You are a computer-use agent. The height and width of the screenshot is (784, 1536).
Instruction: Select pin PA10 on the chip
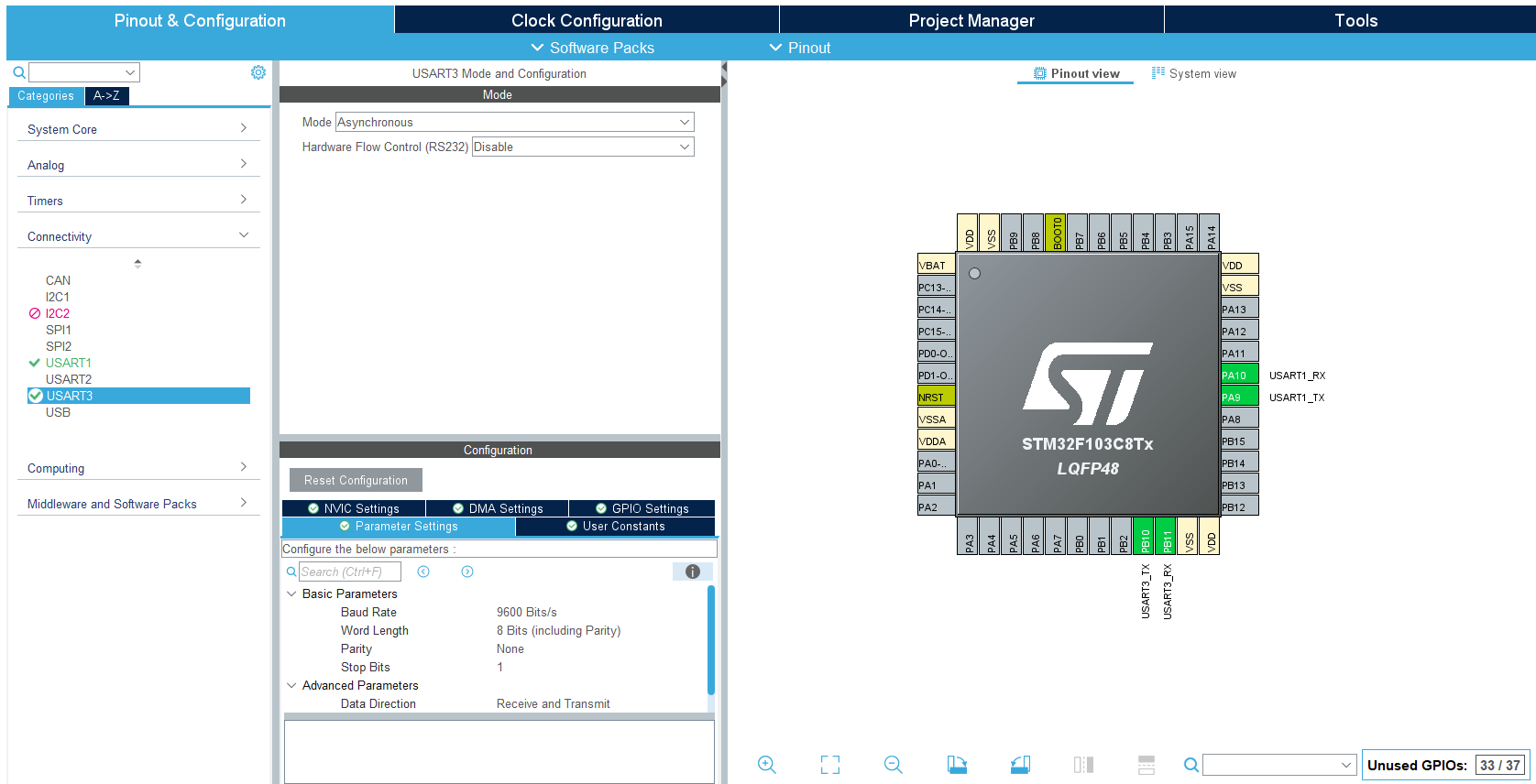(1239, 375)
